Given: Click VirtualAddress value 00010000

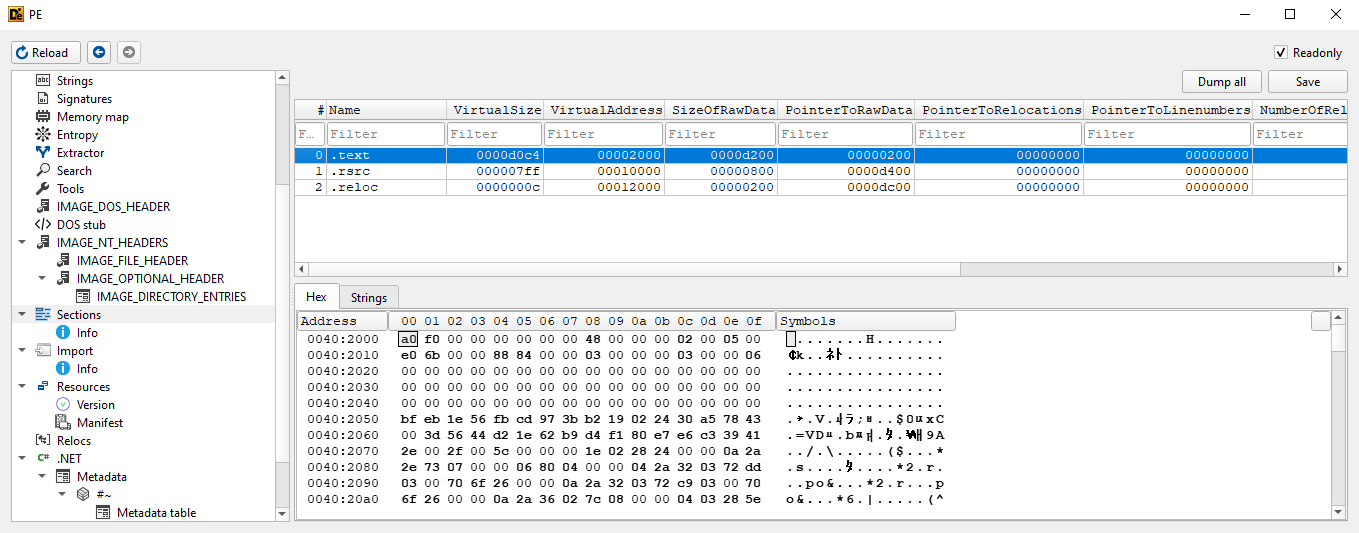Looking at the screenshot, I should pyautogui.click(x=628, y=171).
